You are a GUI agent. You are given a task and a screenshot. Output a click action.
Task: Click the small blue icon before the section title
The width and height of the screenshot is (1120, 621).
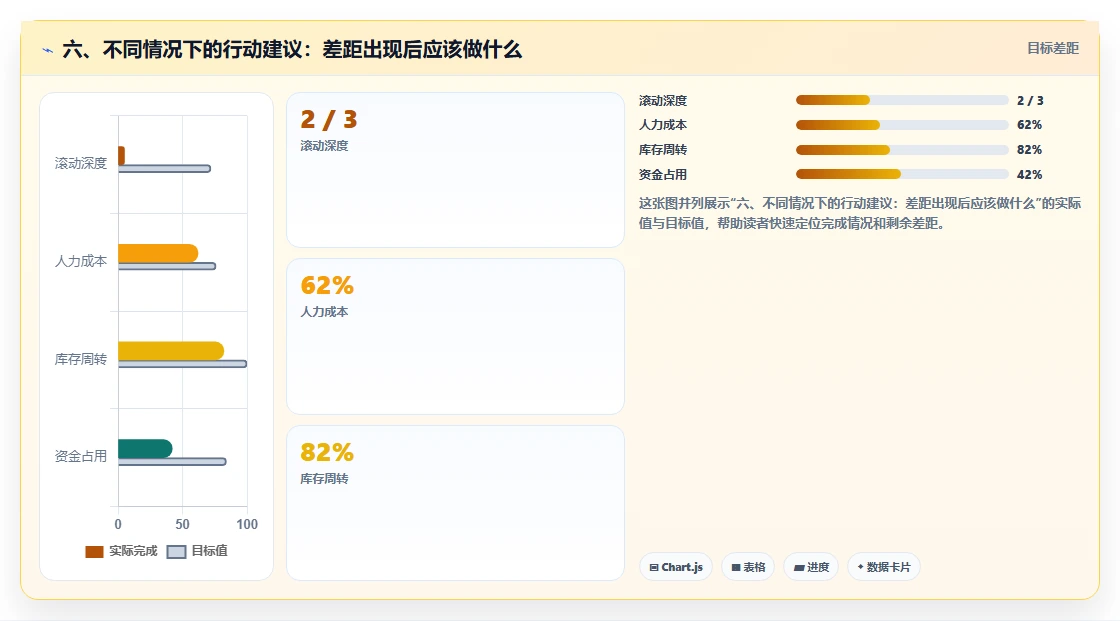tap(48, 50)
